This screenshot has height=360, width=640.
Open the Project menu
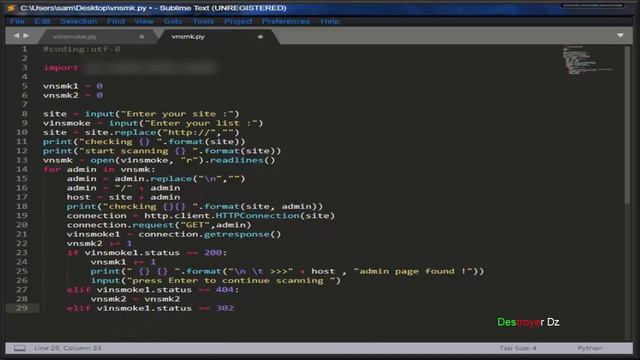tap(238, 21)
